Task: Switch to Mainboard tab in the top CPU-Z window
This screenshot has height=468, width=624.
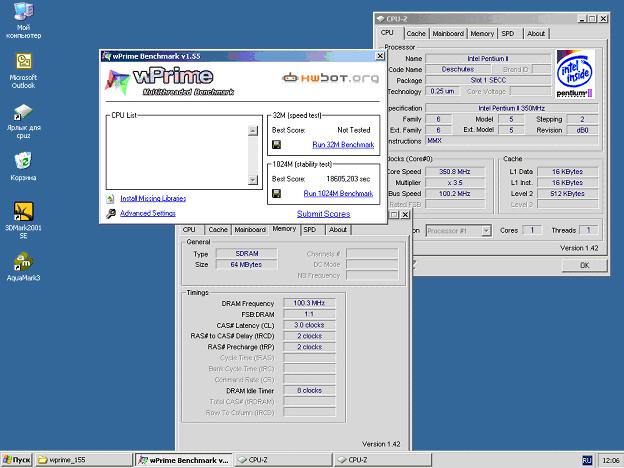Action: 448,34
